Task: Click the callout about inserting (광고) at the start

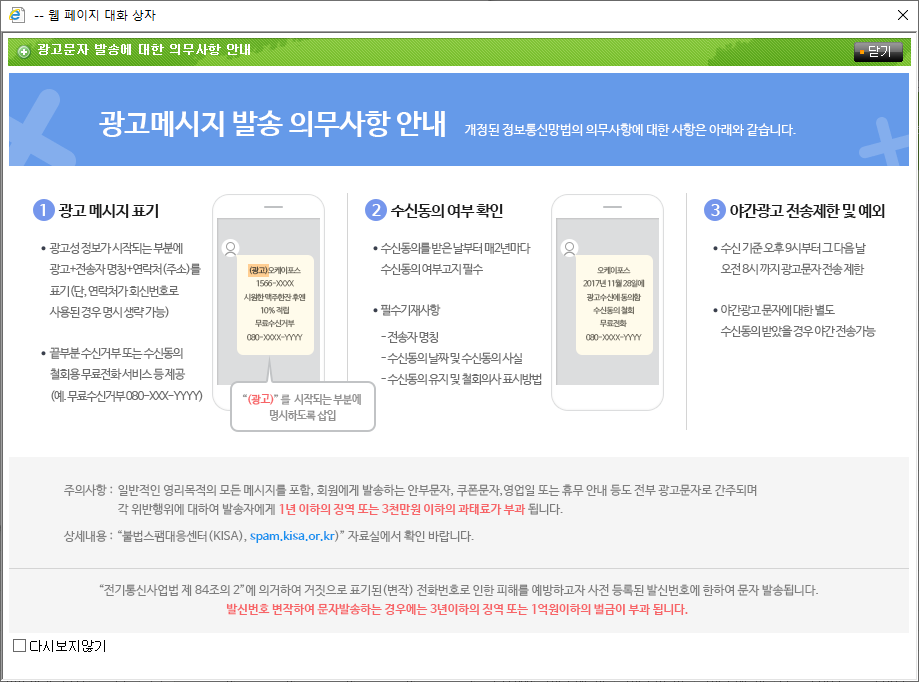Action: tap(302, 407)
